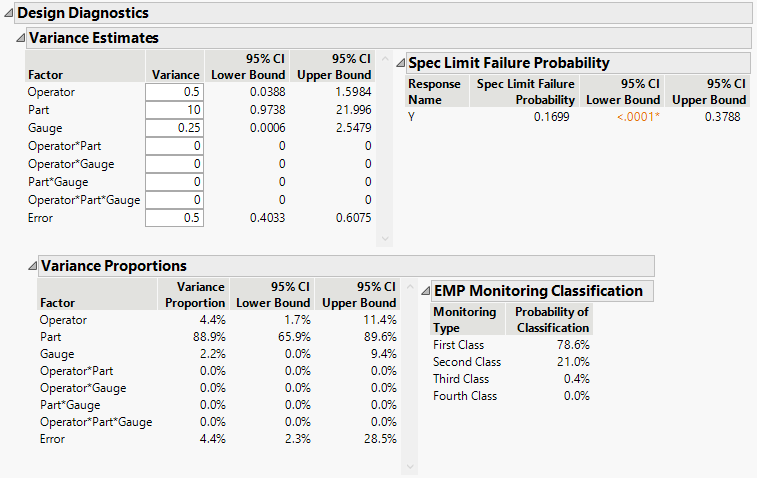
Task: Click the Operator*Part variance field
Action: (x=175, y=146)
